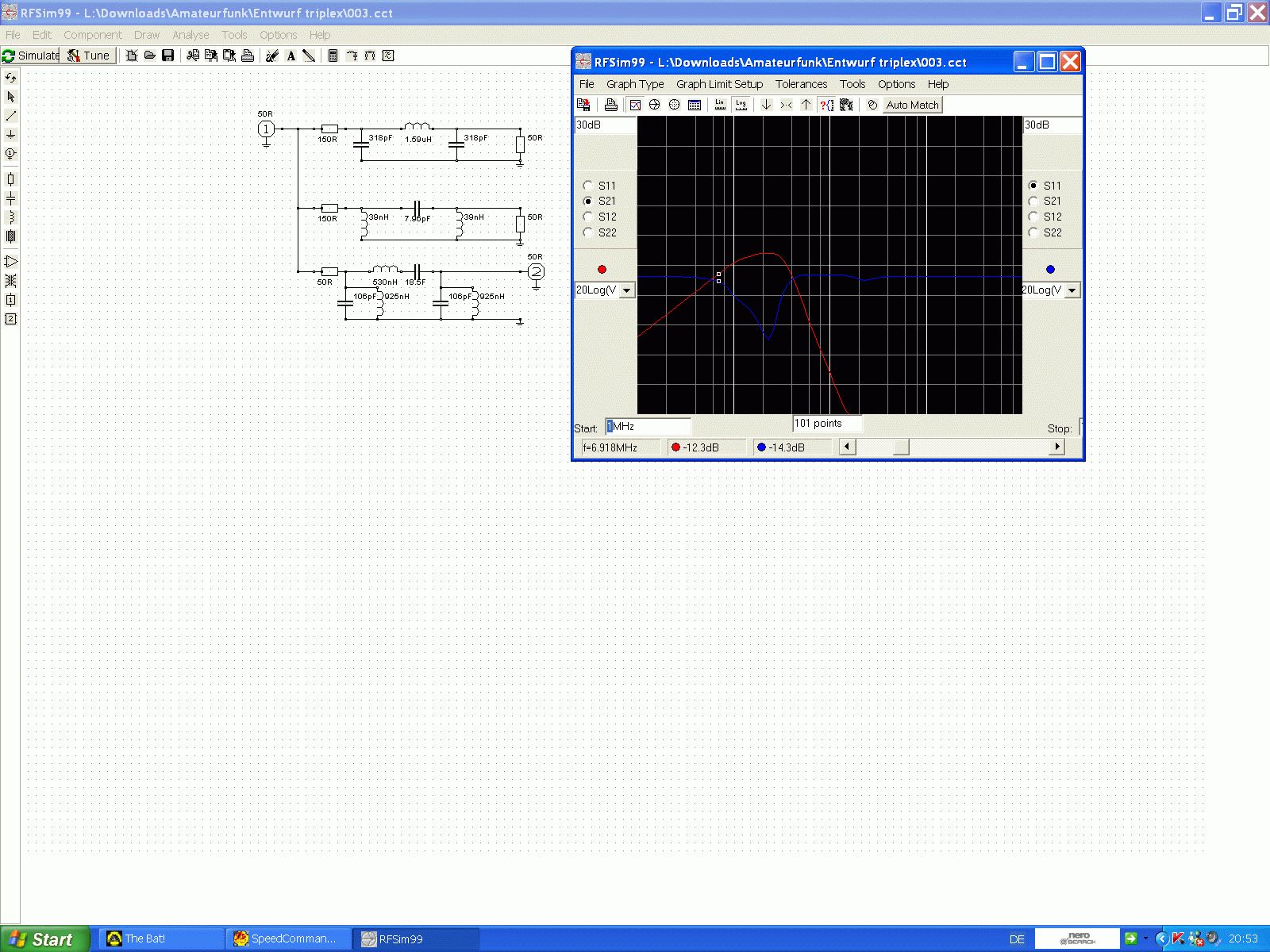Image resolution: width=1270 pixels, height=952 pixels.
Task: Switch graph to Smith chart view
Action: point(654,105)
